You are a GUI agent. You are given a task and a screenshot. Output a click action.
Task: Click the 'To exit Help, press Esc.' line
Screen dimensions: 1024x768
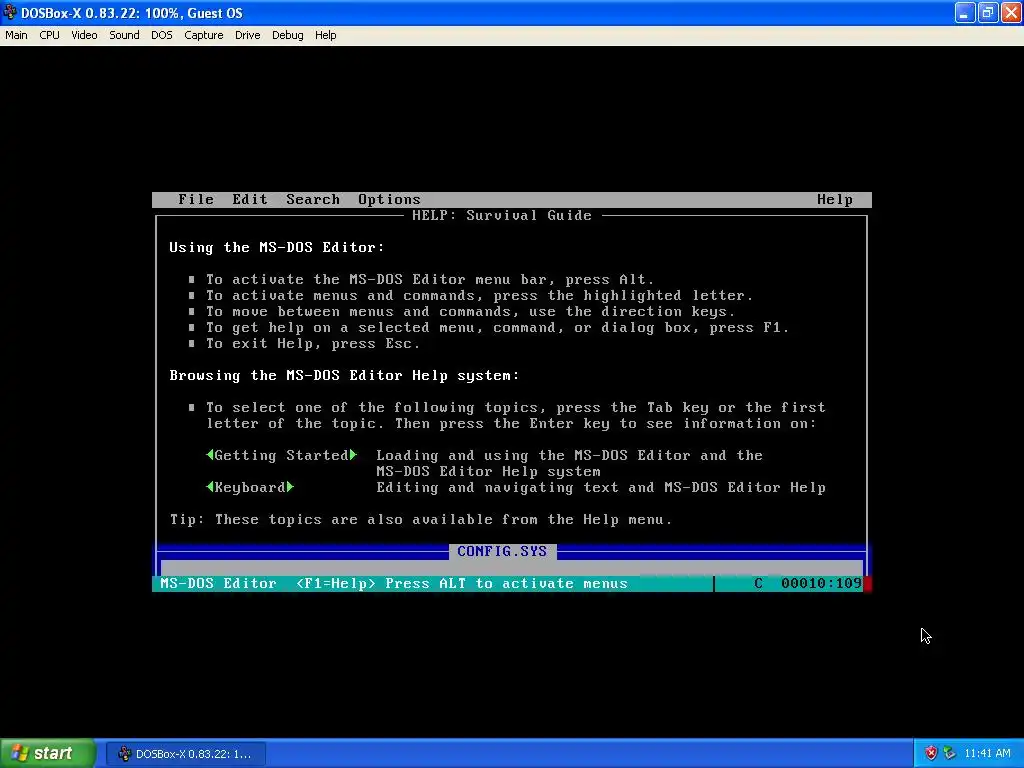coord(313,344)
